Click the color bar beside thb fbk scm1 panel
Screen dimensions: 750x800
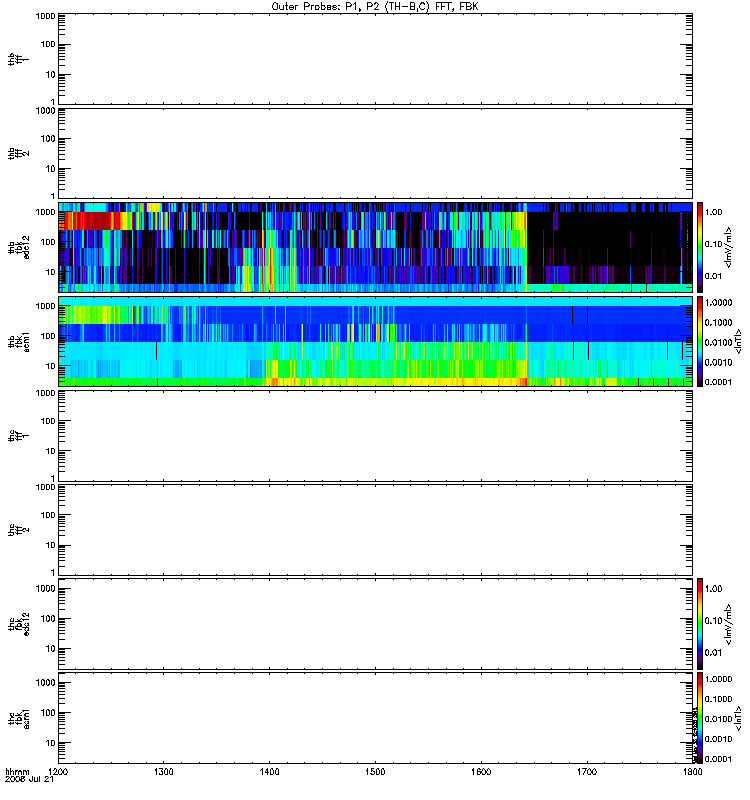coord(700,341)
